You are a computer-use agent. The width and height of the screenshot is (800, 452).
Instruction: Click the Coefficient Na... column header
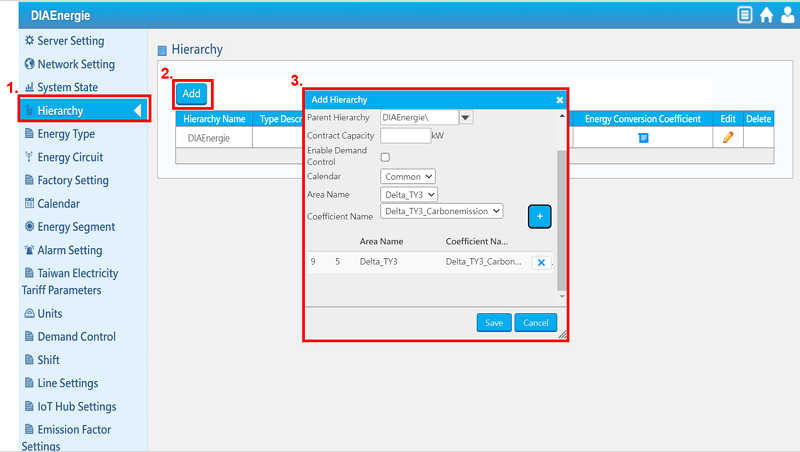click(477, 241)
